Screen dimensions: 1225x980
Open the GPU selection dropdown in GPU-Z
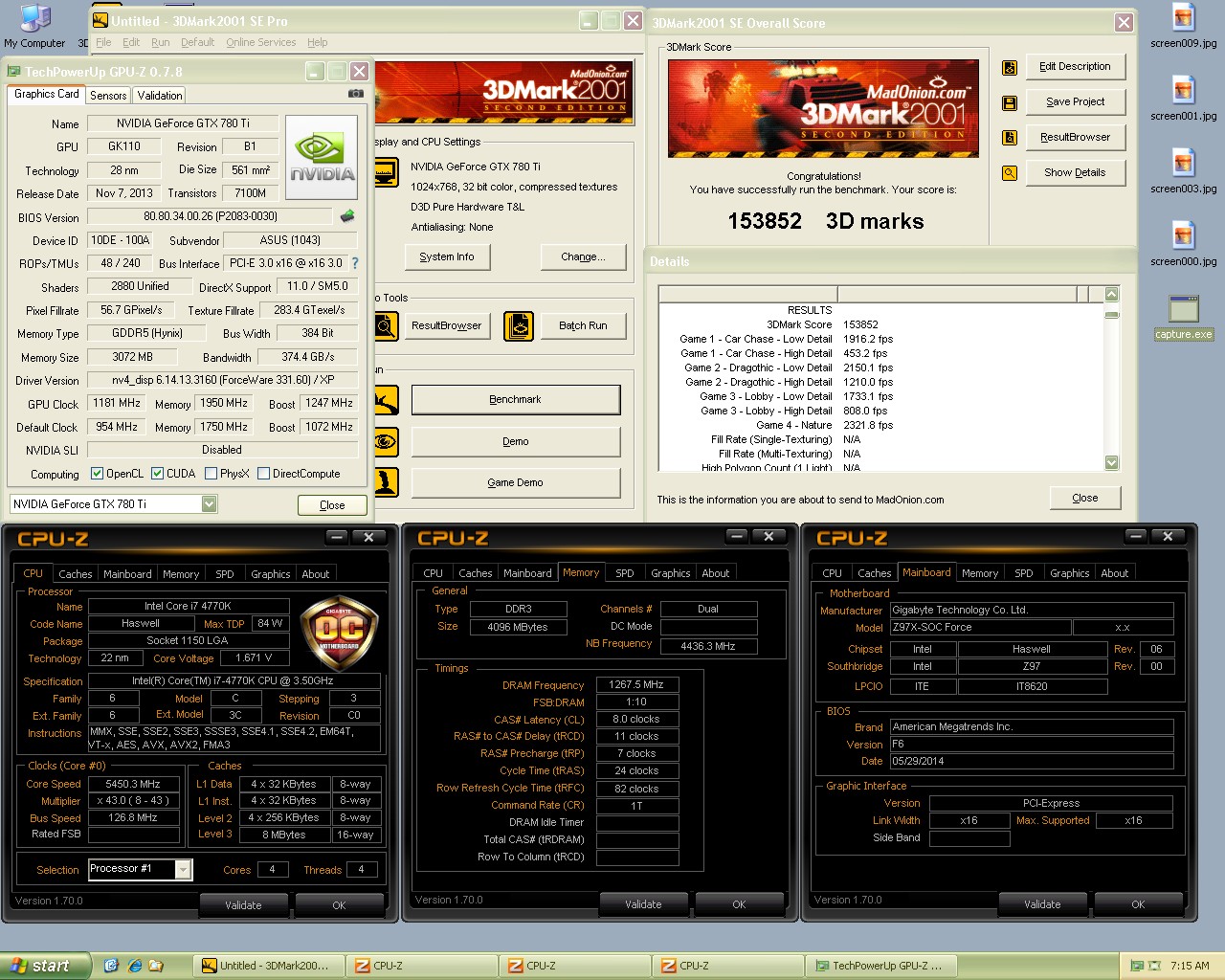(209, 504)
